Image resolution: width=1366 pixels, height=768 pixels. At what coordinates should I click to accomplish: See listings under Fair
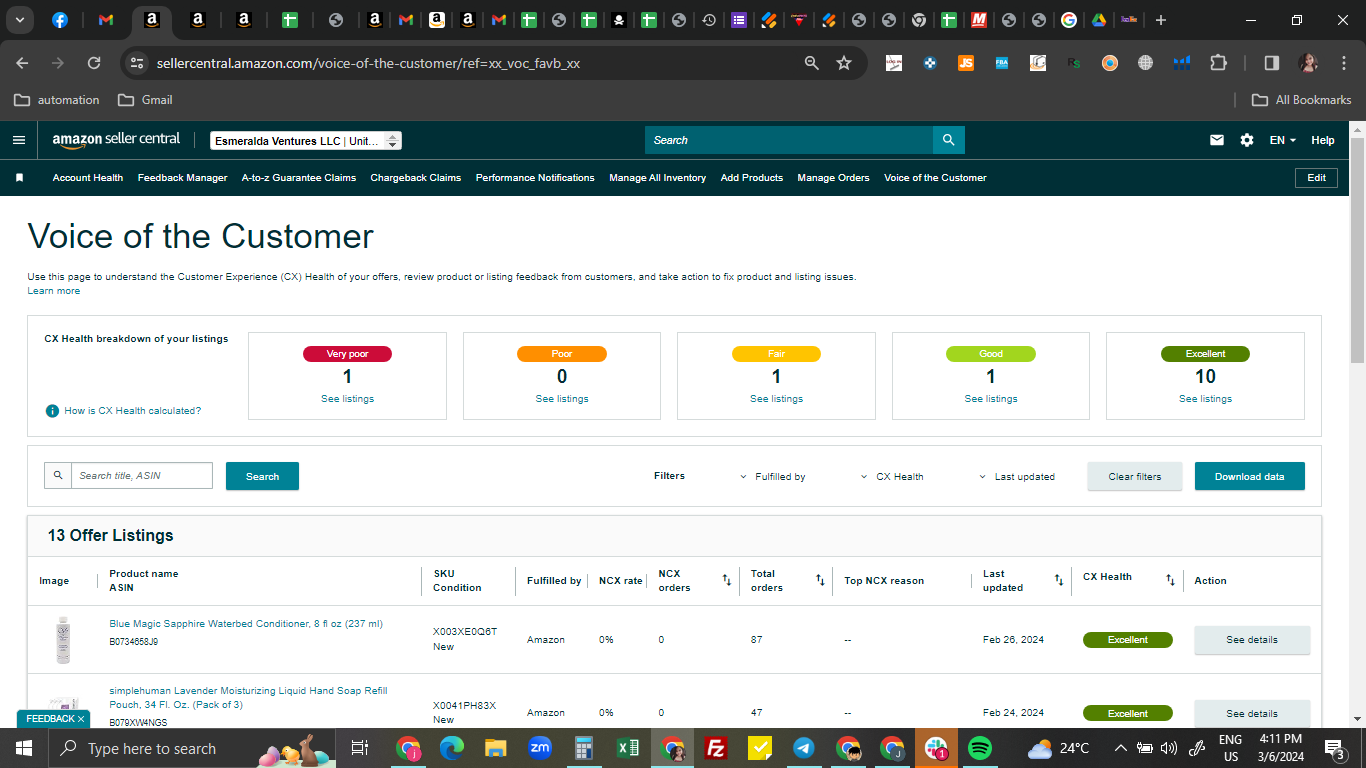(x=776, y=399)
